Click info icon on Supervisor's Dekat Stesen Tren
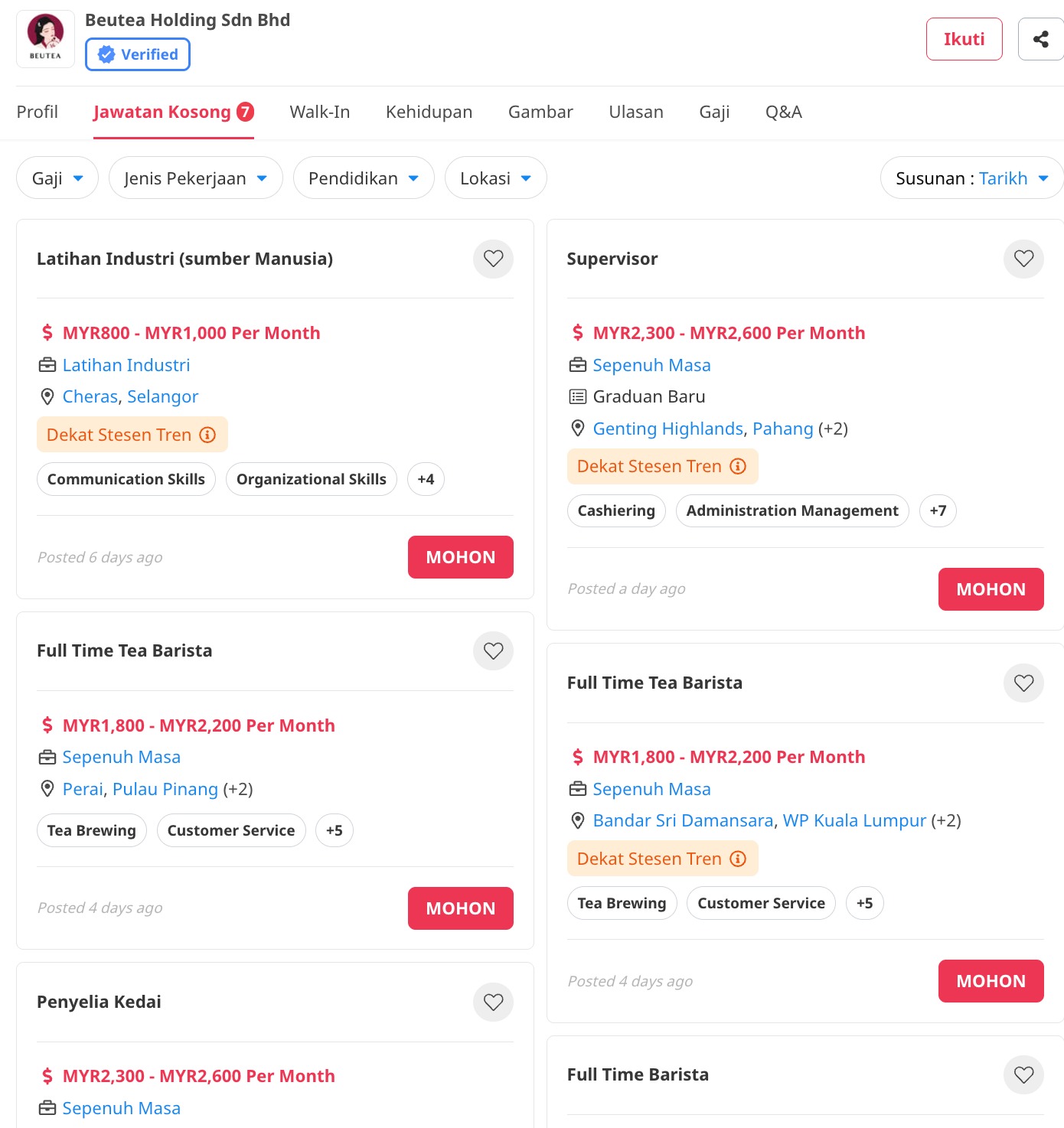Image resolution: width=1064 pixels, height=1128 pixels. [x=738, y=466]
